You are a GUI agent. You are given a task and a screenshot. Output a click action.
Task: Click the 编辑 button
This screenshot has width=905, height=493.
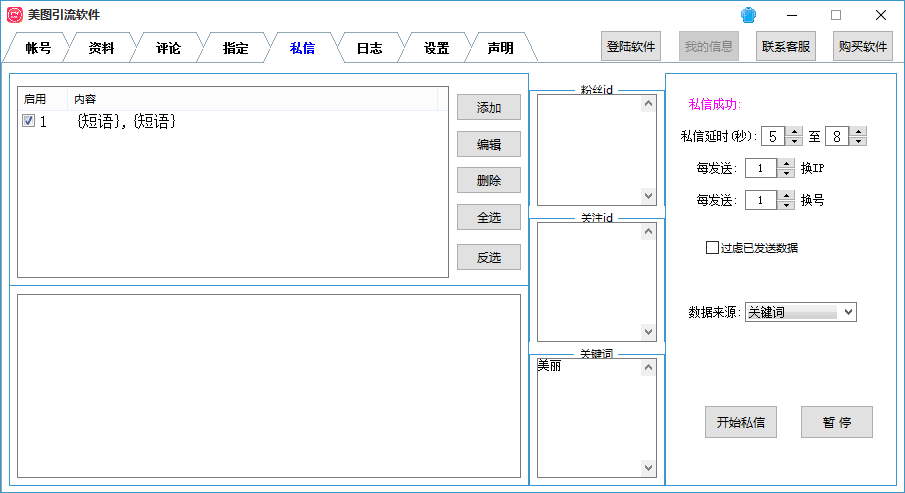pyautogui.click(x=489, y=144)
